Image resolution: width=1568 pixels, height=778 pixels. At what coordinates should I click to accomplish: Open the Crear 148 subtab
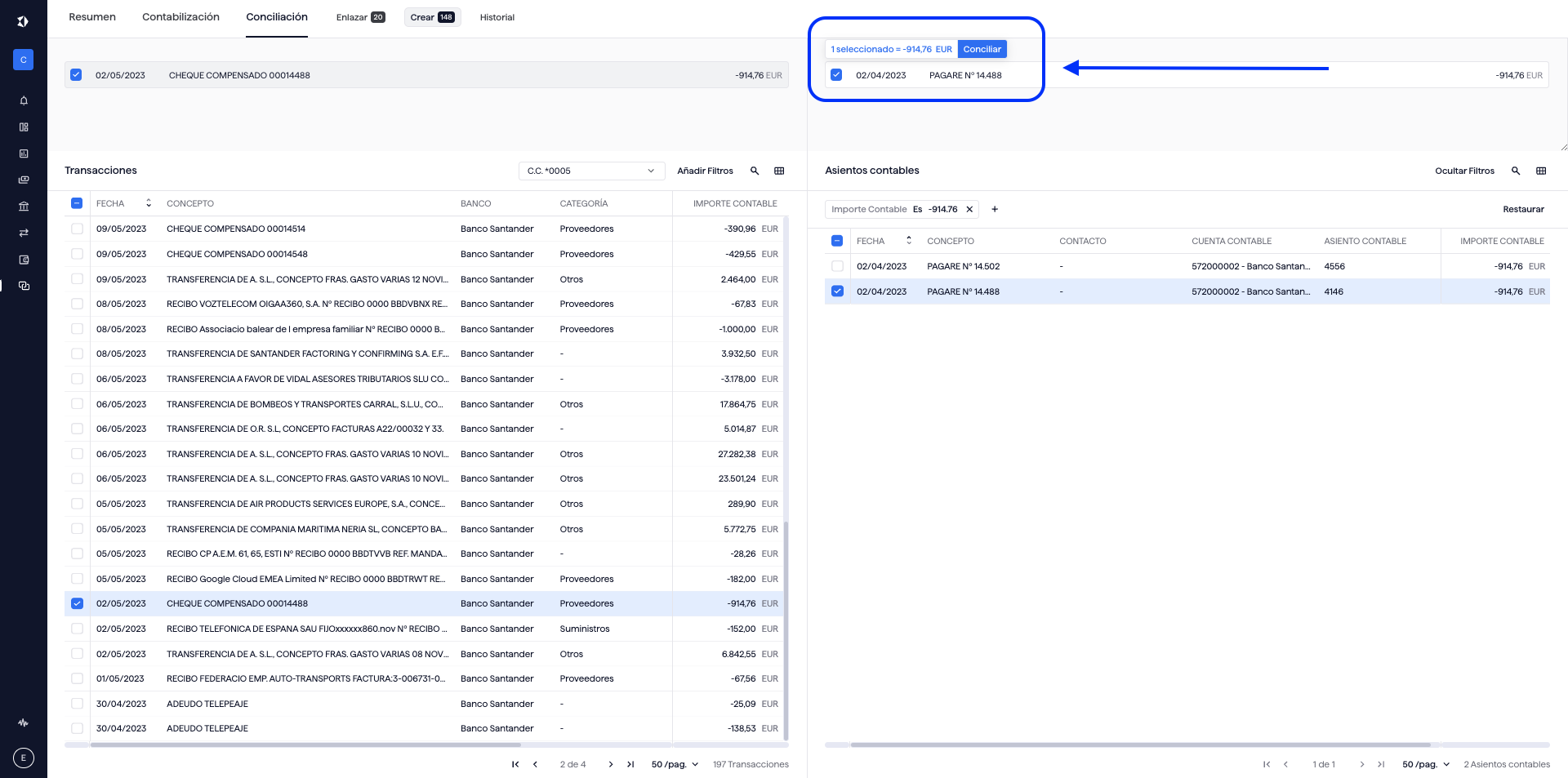point(432,17)
